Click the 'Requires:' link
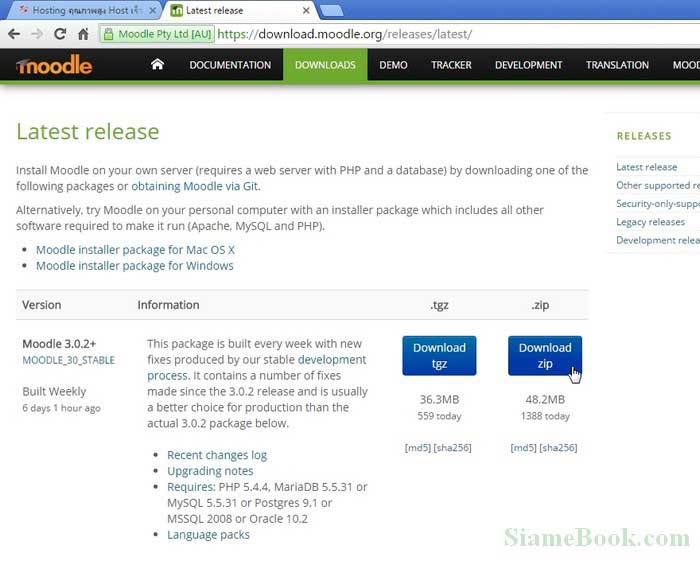 tap(192, 487)
